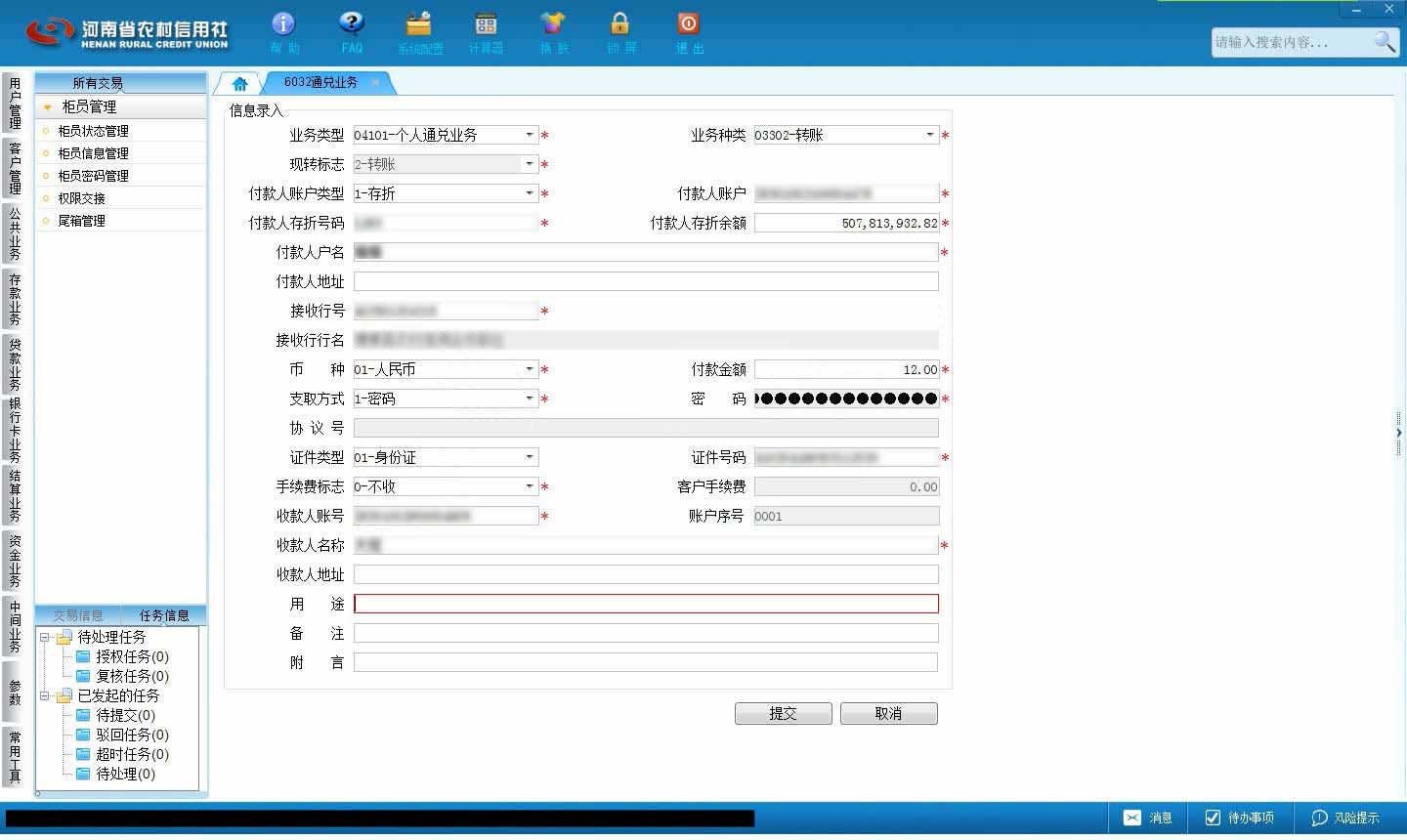
Task: Click the 取消 cancel button
Action: (889, 714)
